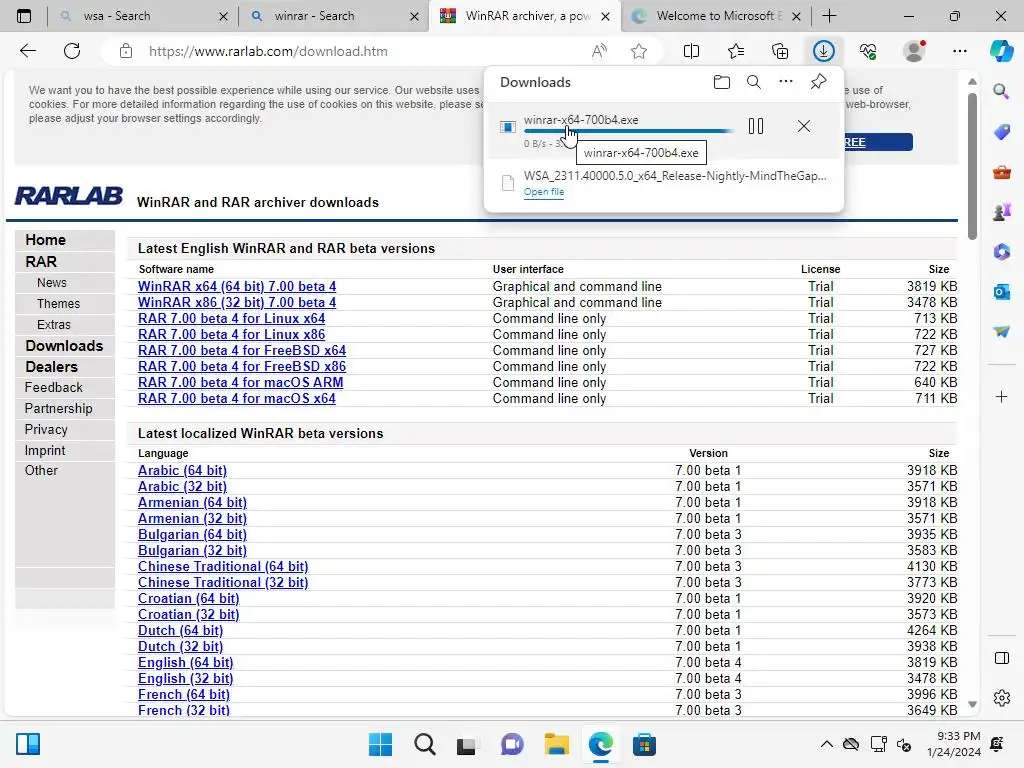Open the read aloud icon in address bar
Image resolution: width=1024 pixels, height=768 pixels.
click(599, 51)
